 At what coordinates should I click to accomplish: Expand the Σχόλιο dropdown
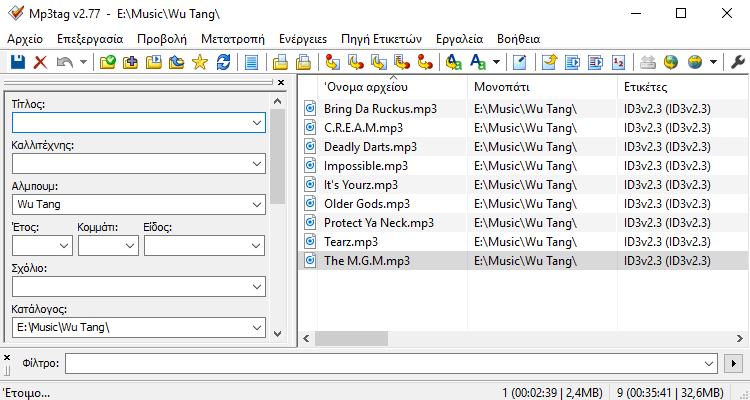coord(256,287)
